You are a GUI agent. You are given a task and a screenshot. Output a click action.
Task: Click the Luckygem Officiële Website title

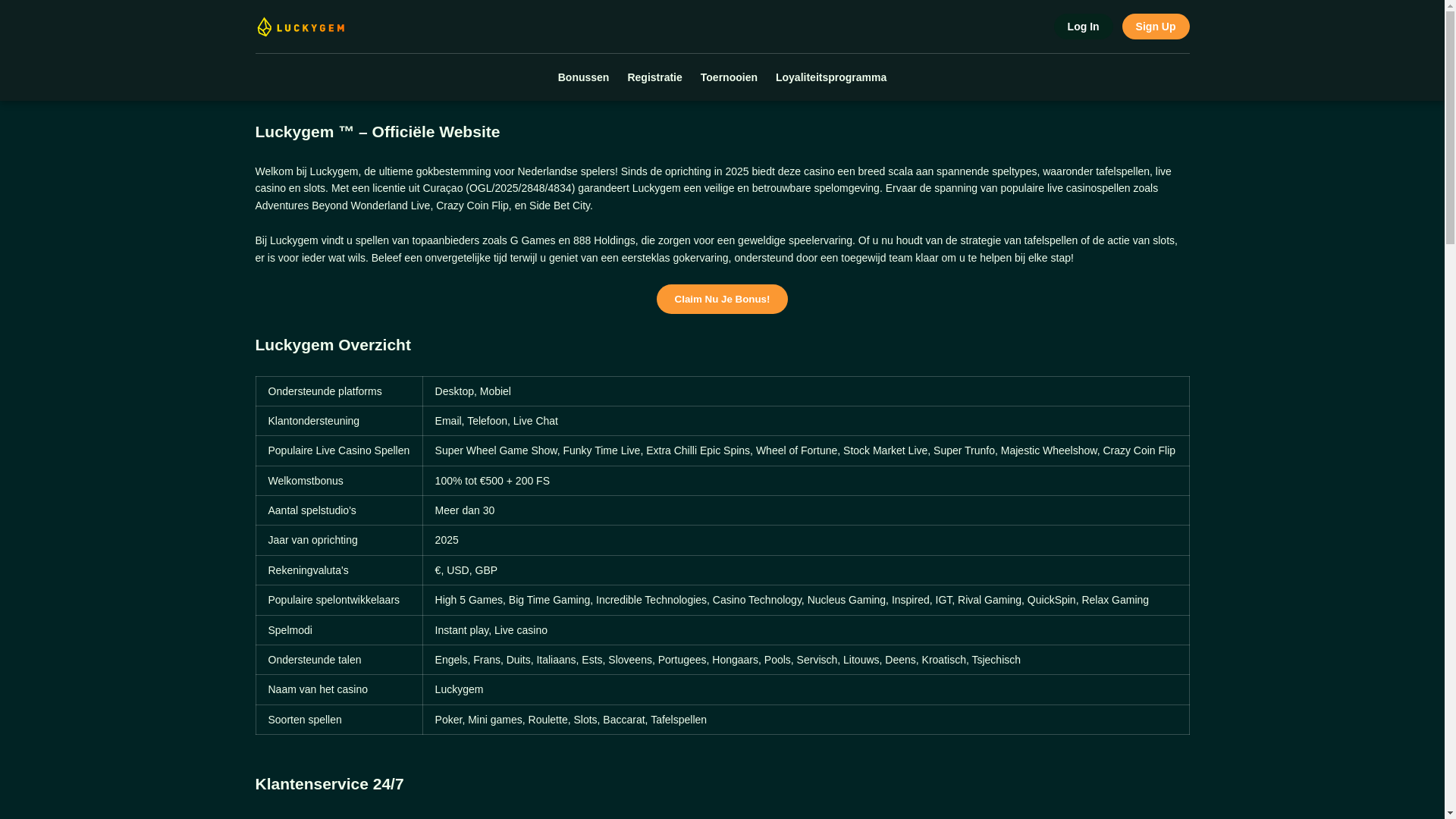(x=378, y=132)
